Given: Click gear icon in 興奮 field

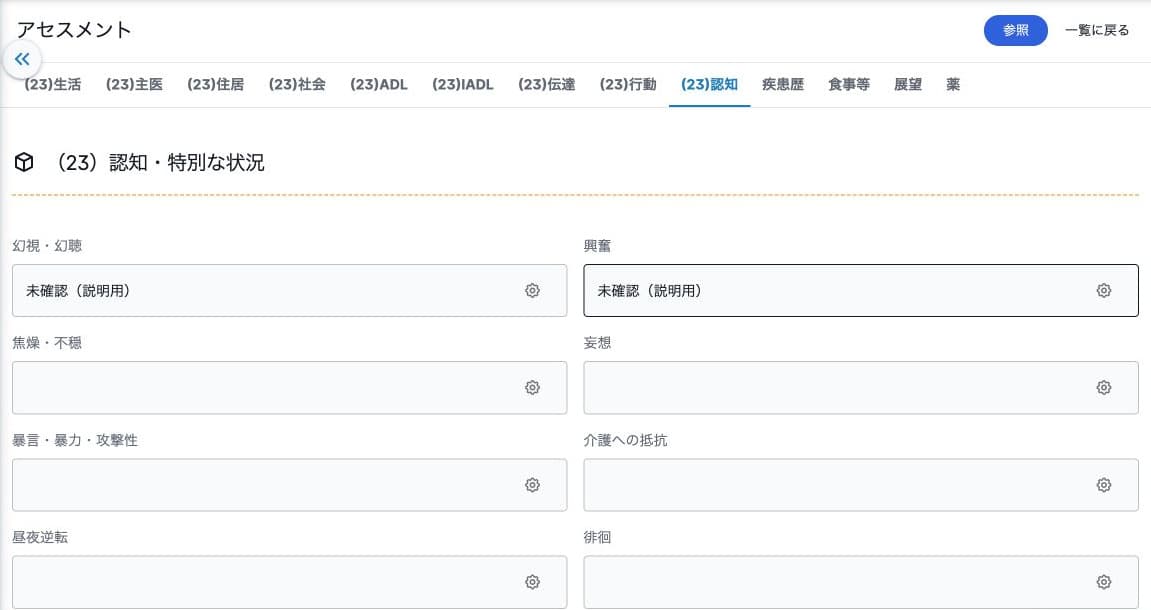Looking at the screenshot, I should (x=1103, y=291).
